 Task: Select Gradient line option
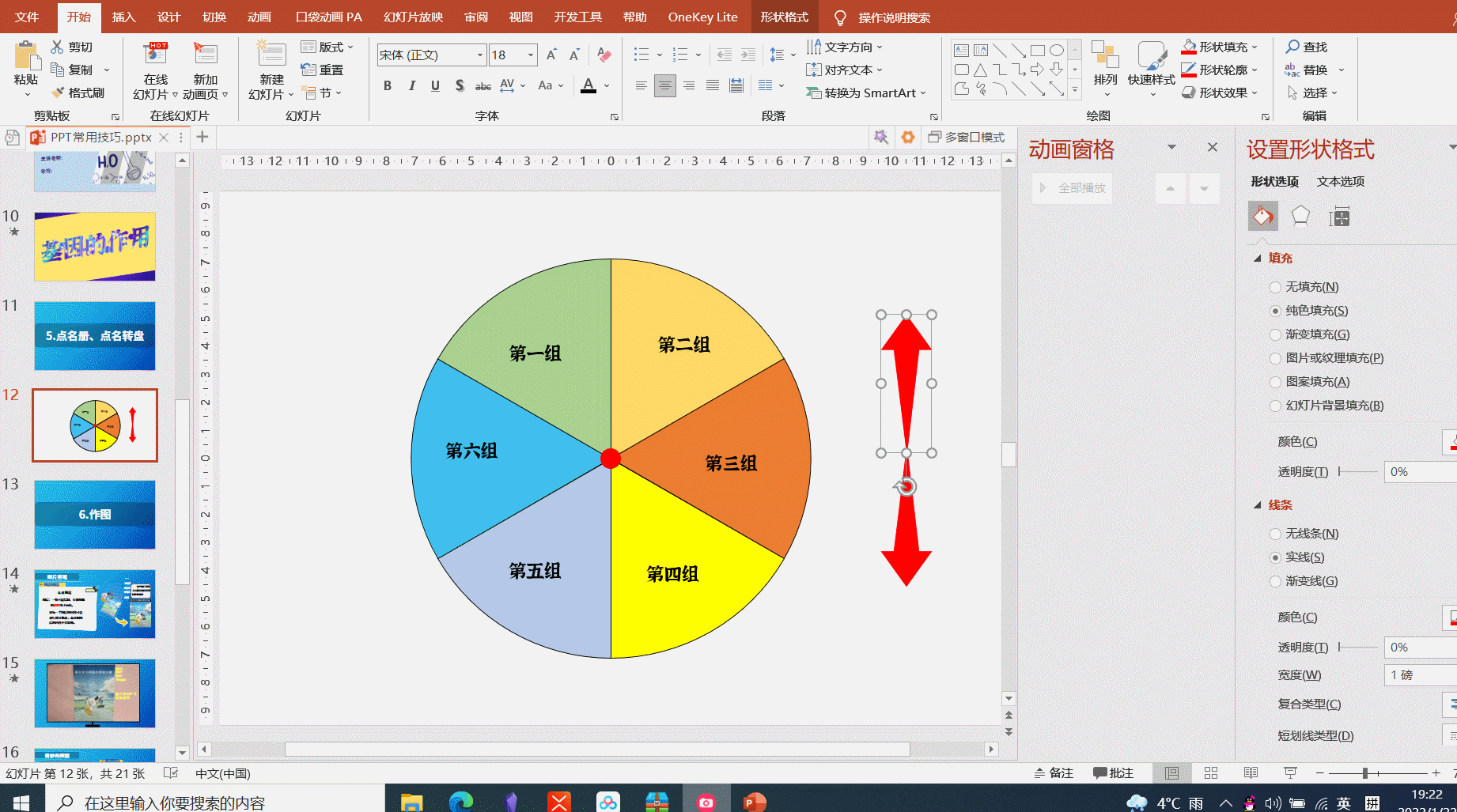coord(1304,581)
